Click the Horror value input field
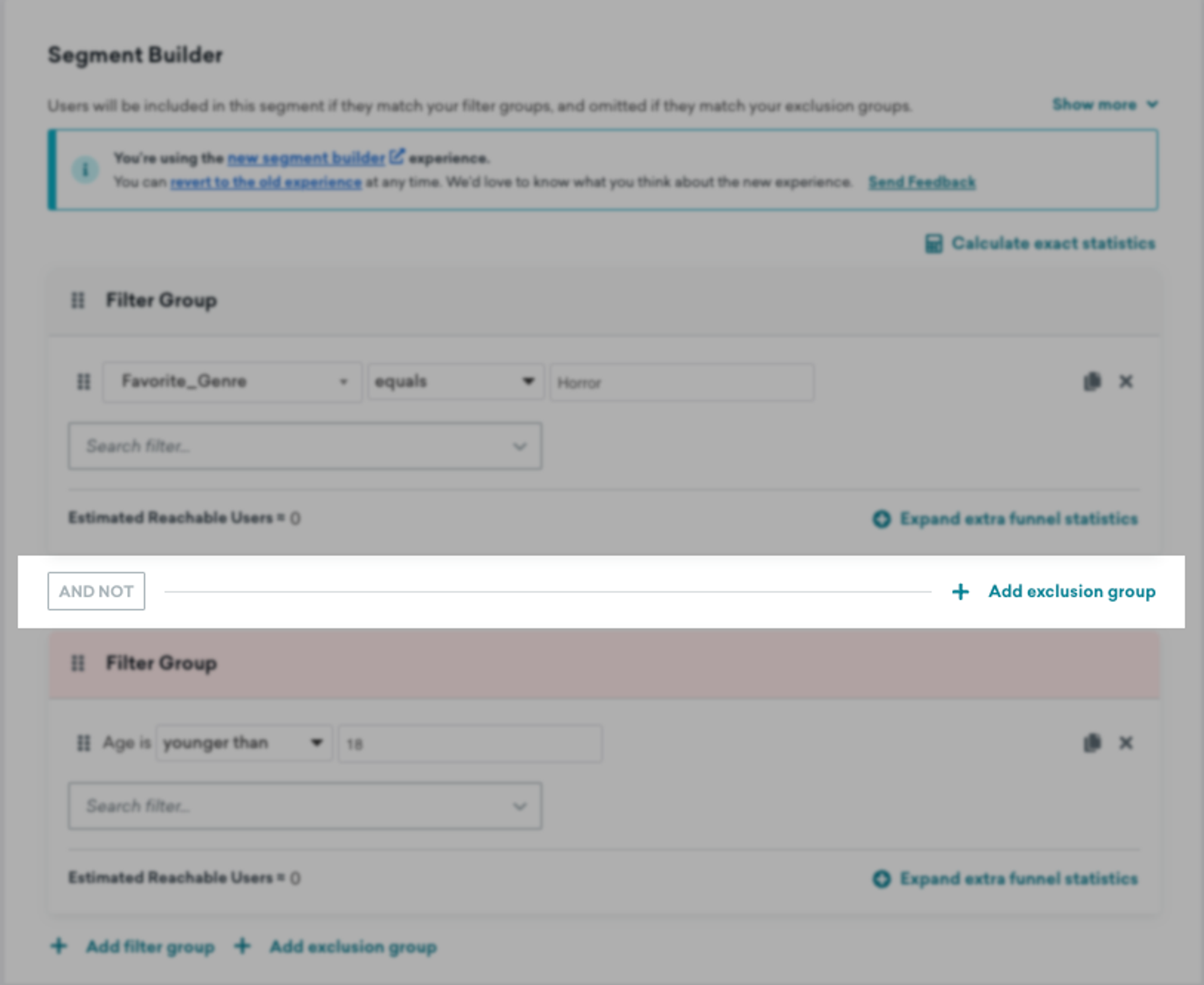 click(x=681, y=381)
